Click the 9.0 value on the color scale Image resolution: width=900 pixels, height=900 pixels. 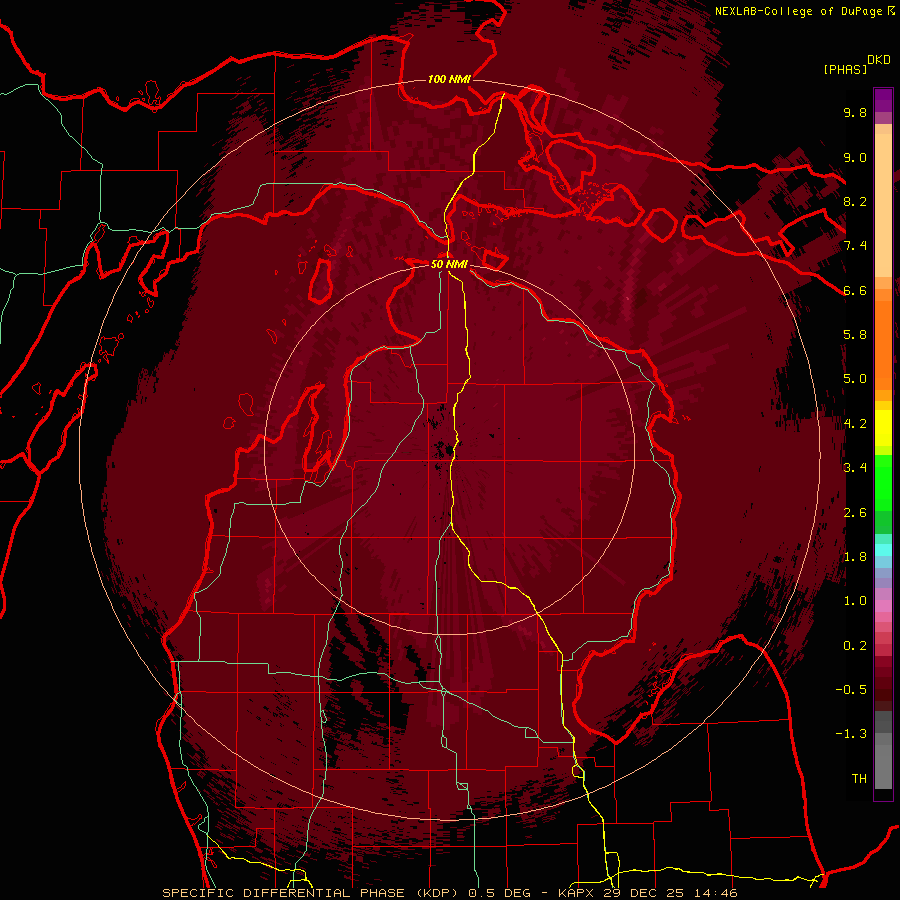pos(855,157)
